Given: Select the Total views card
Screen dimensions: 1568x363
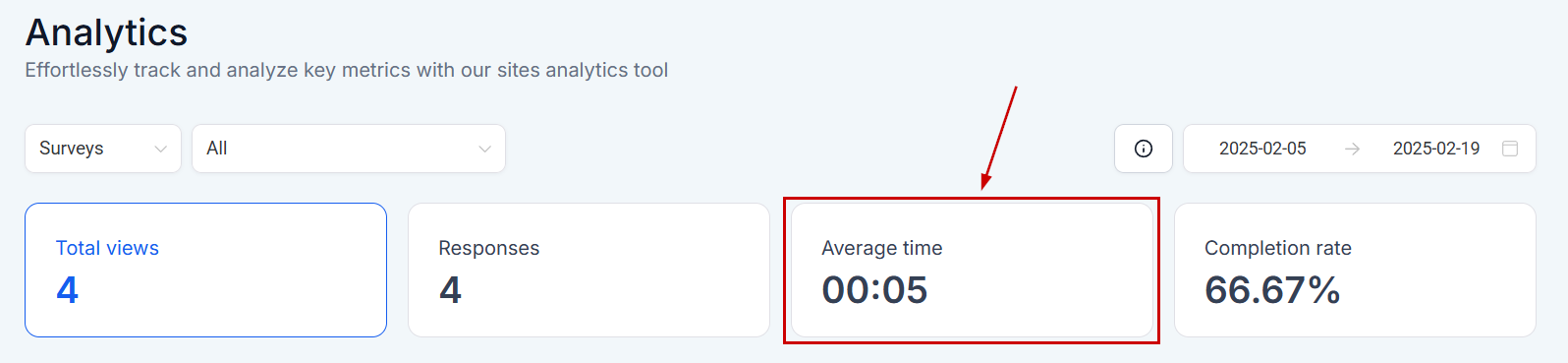Looking at the screenshot, I should click(205, 270).
